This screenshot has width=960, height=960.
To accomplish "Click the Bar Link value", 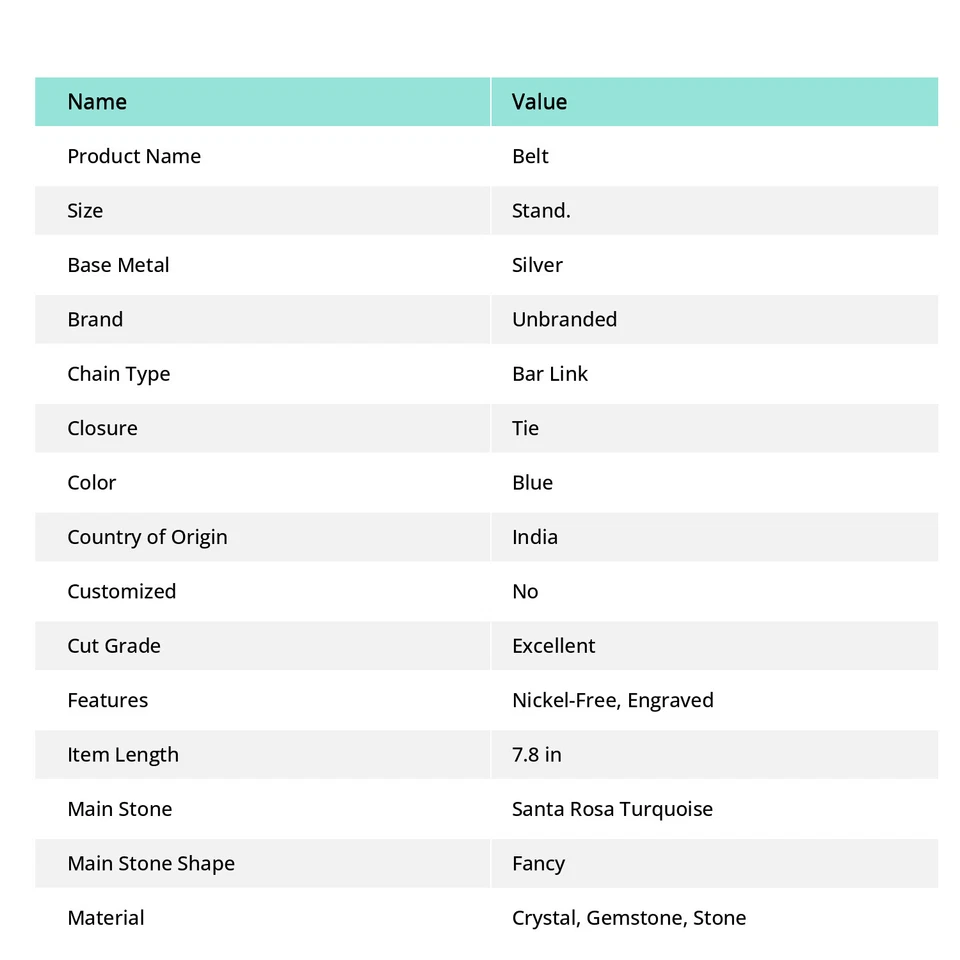I will tap(550, 374).
